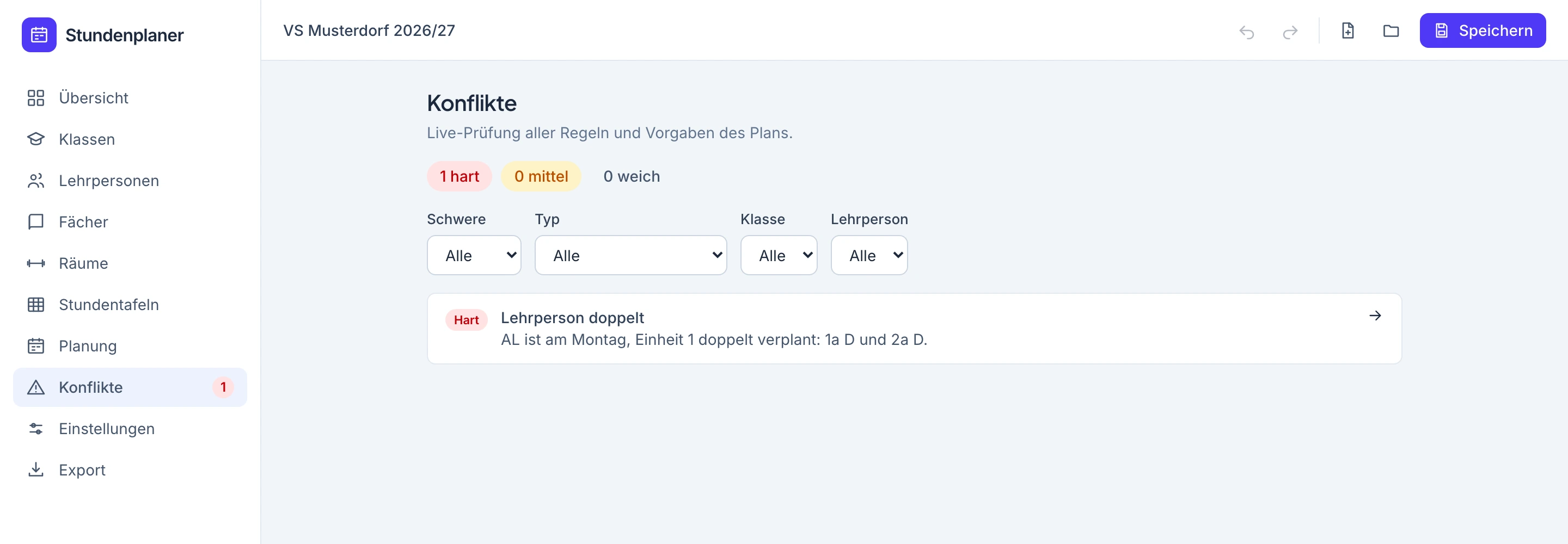Image resolution: width=1568 pixels, height=544 pixels.
Task: Click the plan title 'VS Musterdorf 2026/27'
Action: click(x=369, y=30)
